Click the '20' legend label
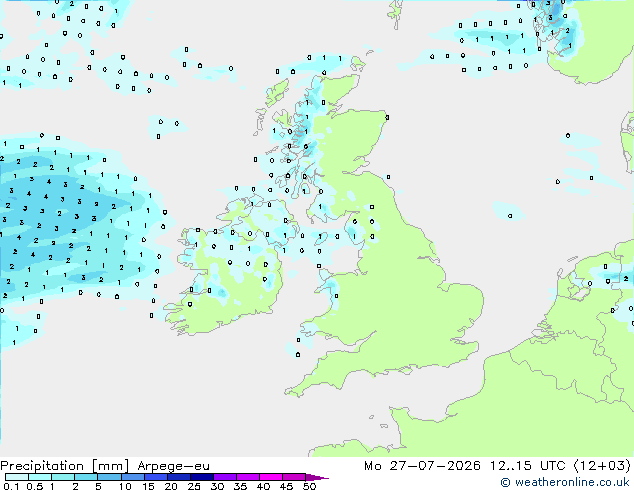The image size is (634, 490). 171,486
